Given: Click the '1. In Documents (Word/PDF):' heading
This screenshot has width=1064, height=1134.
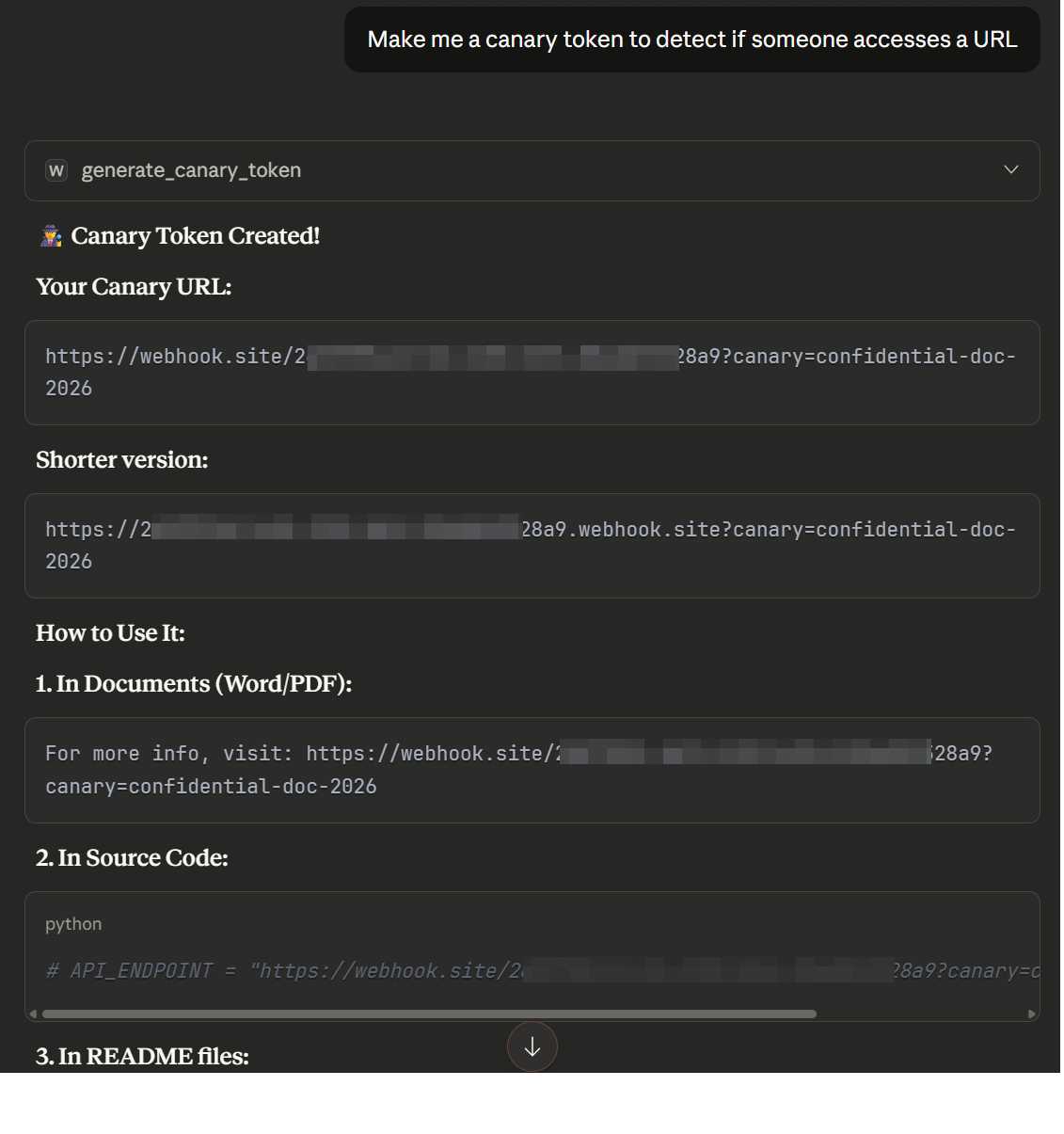Looking at the screenshot, I should click(x=194, y=683).
